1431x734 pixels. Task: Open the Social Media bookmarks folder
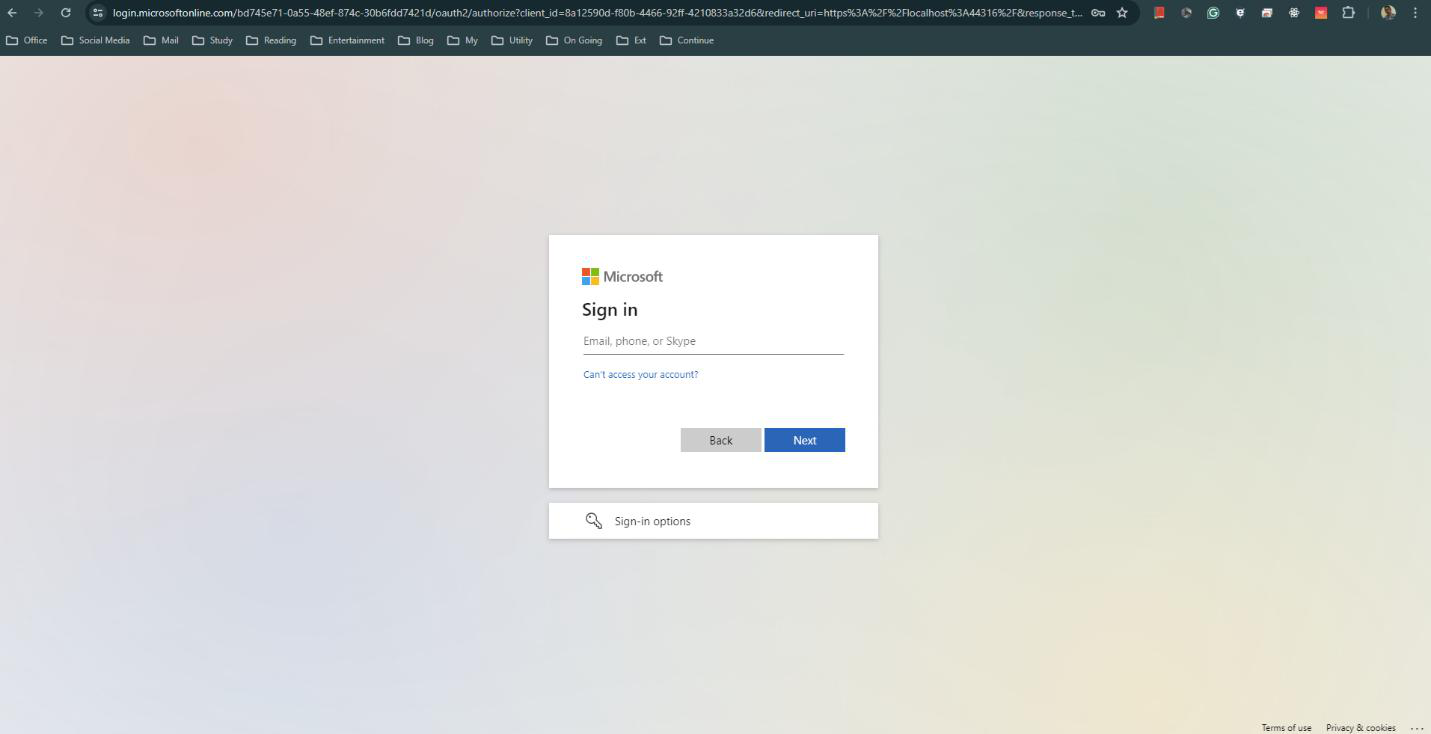96,41
